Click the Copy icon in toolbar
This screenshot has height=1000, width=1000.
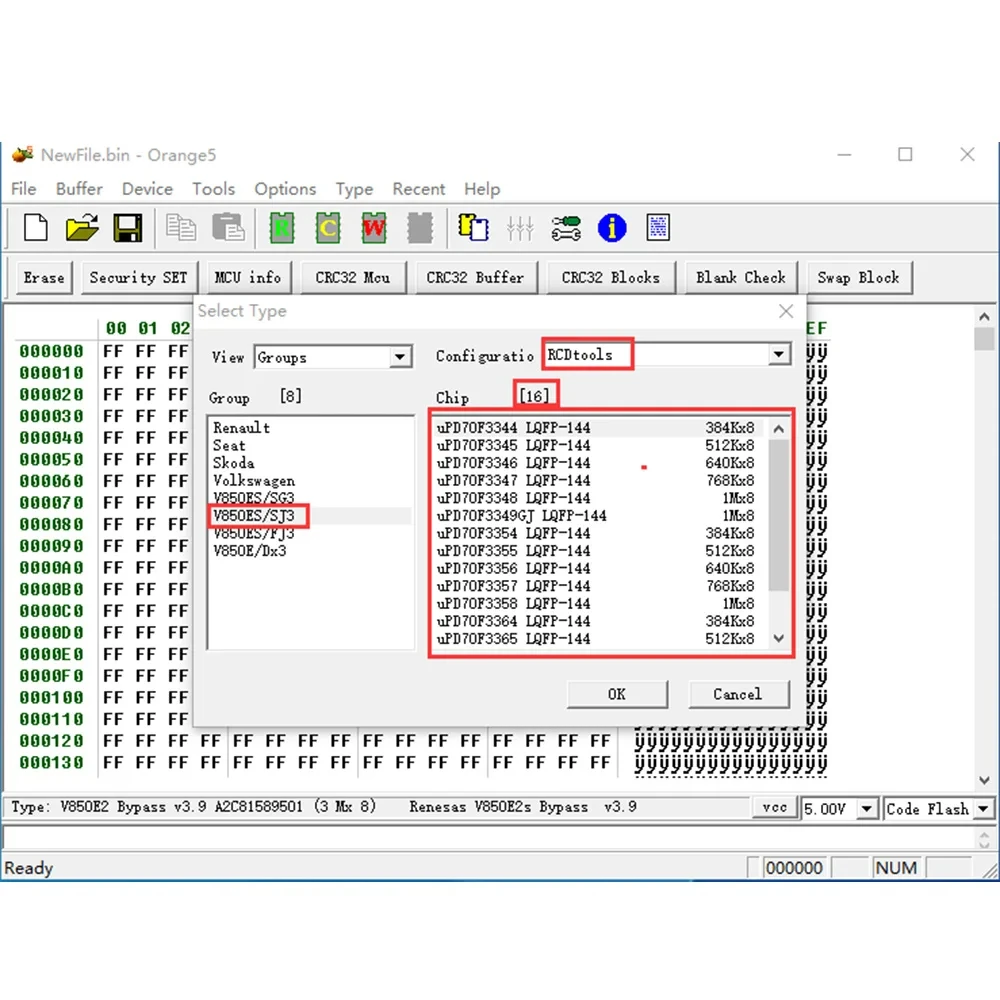click(x=181, y=228)
